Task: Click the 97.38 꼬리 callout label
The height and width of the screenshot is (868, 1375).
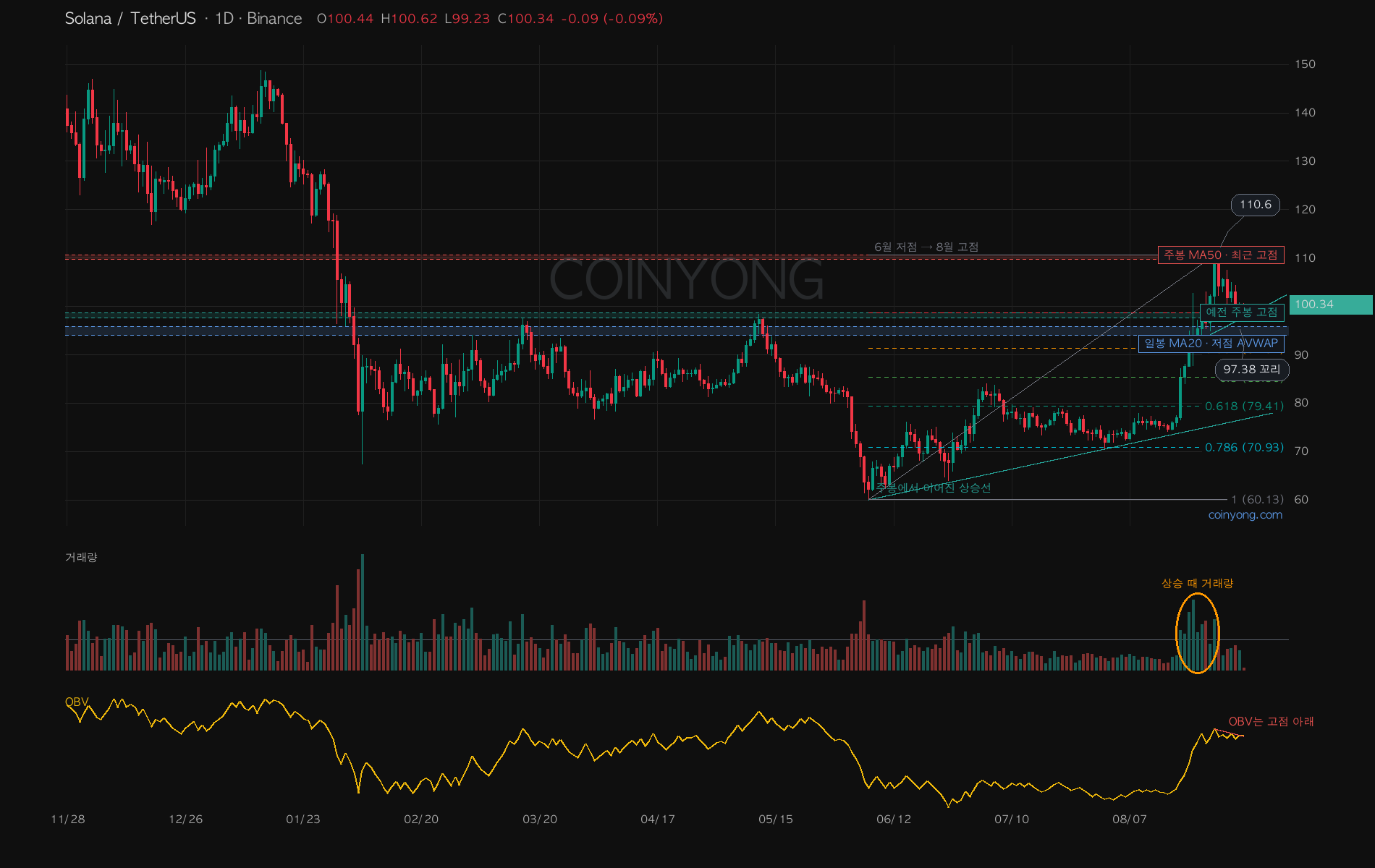Action: pos(1251,370)
